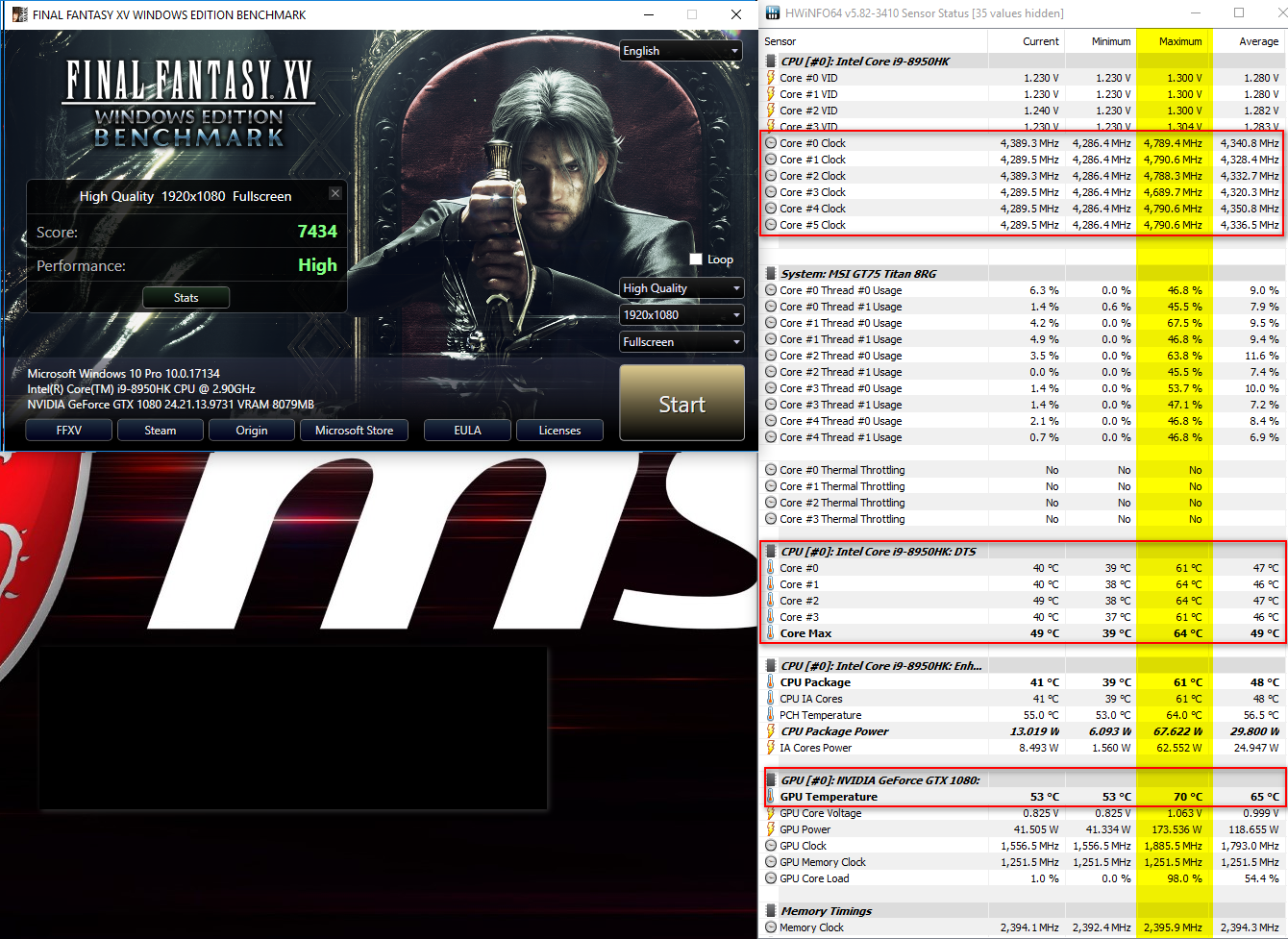The height and width of the screenshot is (939, 1288).
Task: Click the lightning icon beside GPU Core Voltage
Action: tap(771, 813)
